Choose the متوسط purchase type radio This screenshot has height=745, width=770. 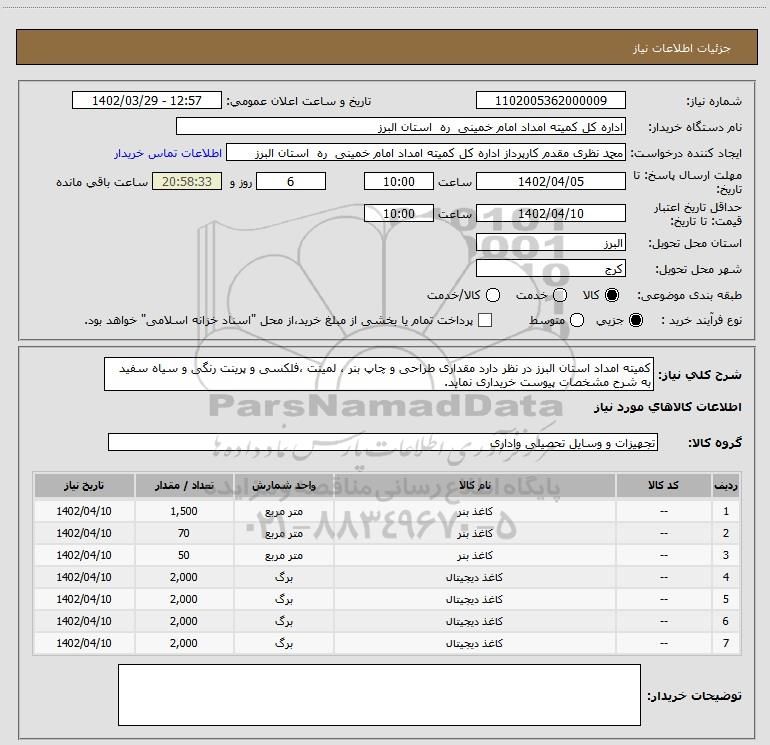click(577, 320)
